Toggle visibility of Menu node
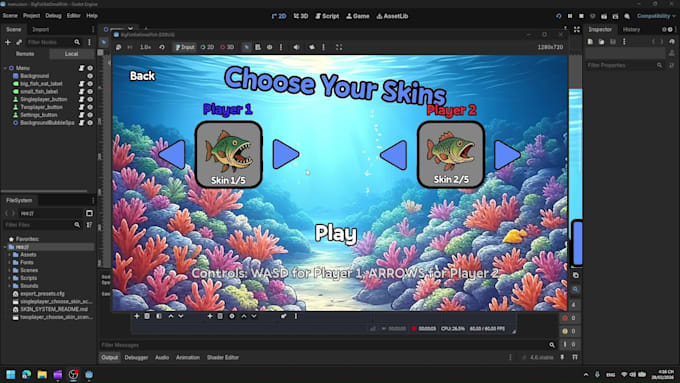The width and height of the screenshot is (680, 383). [x=90, y=68]
